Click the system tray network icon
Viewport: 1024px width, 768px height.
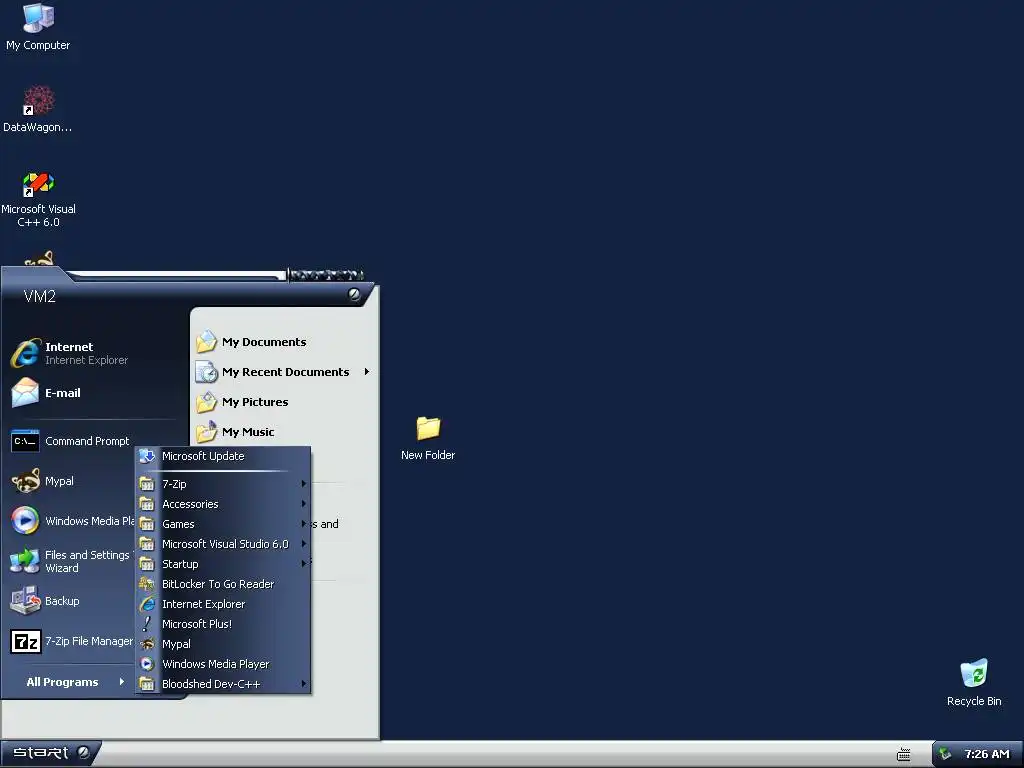(944, 754)
